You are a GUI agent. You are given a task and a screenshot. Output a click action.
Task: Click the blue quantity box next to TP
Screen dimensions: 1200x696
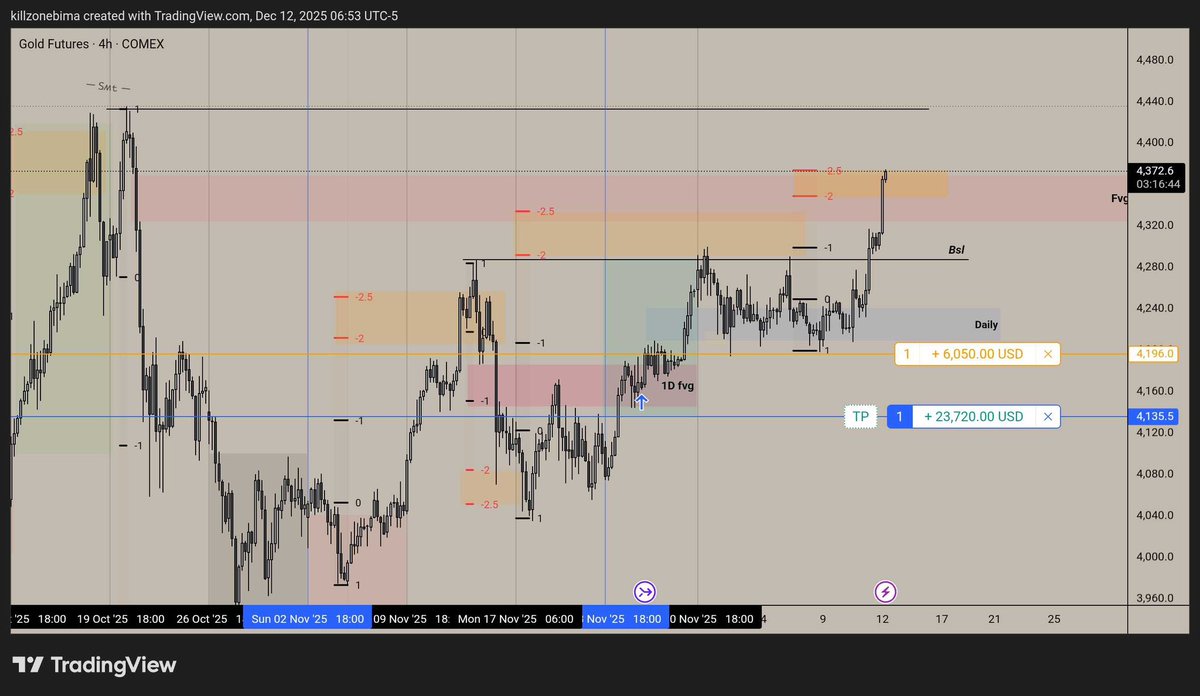pyautogui.click(x=899, y=417)
